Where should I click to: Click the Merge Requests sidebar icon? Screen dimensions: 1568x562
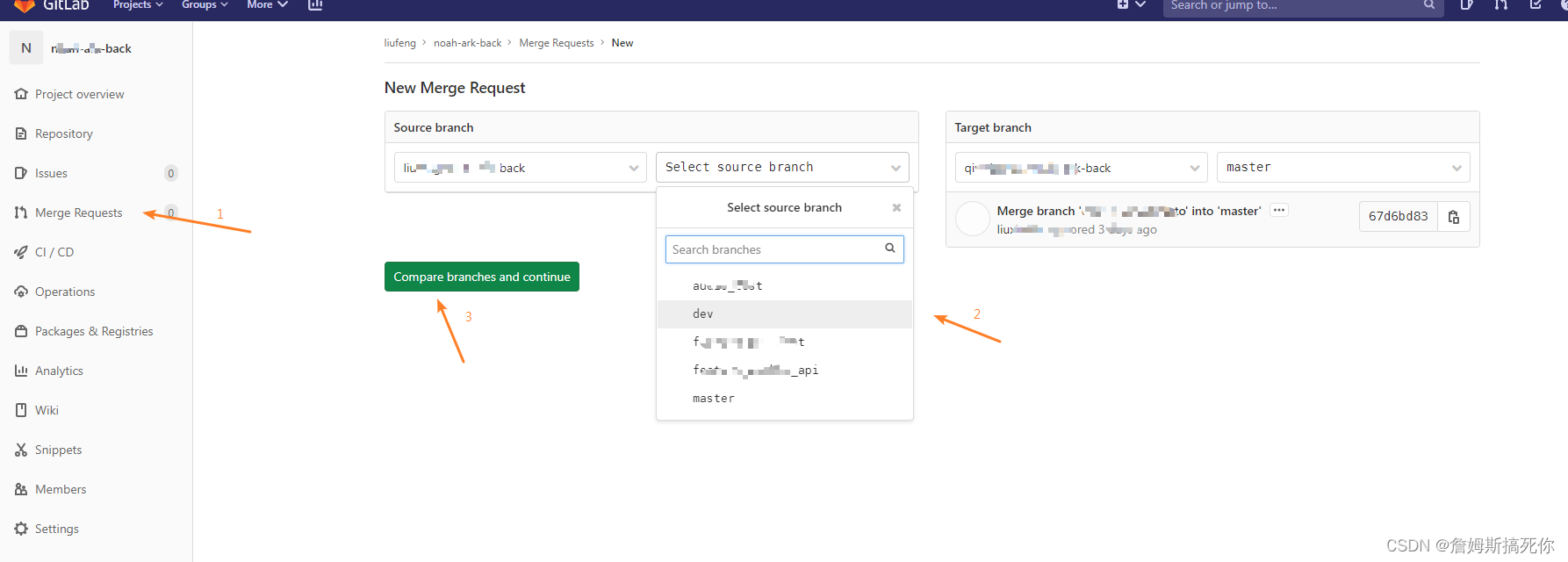pos(21,213)
